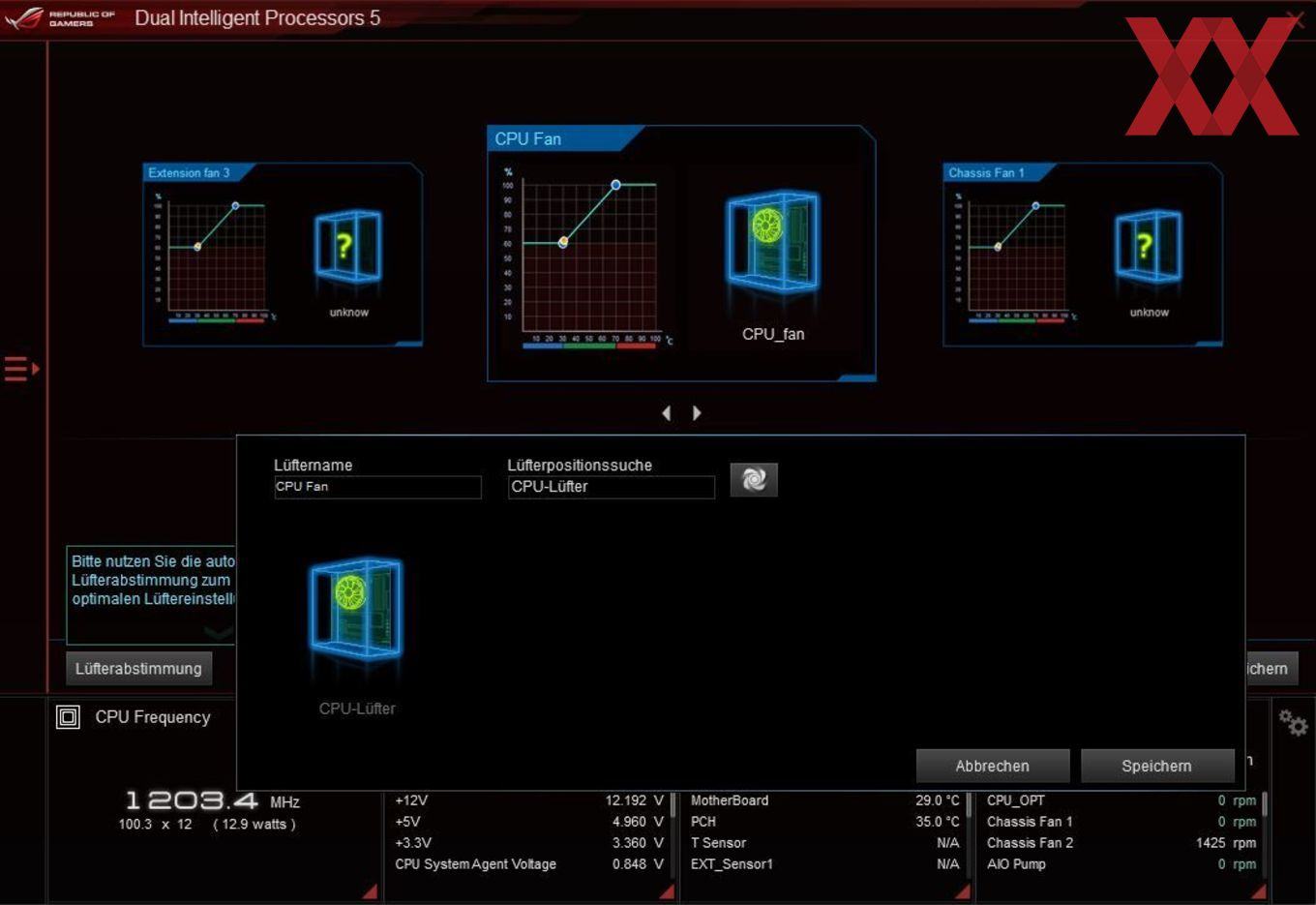Click the Chassis Fan 2 rpm row
The height and width of the screenshot is (905, 1316).
(1121, 843)
